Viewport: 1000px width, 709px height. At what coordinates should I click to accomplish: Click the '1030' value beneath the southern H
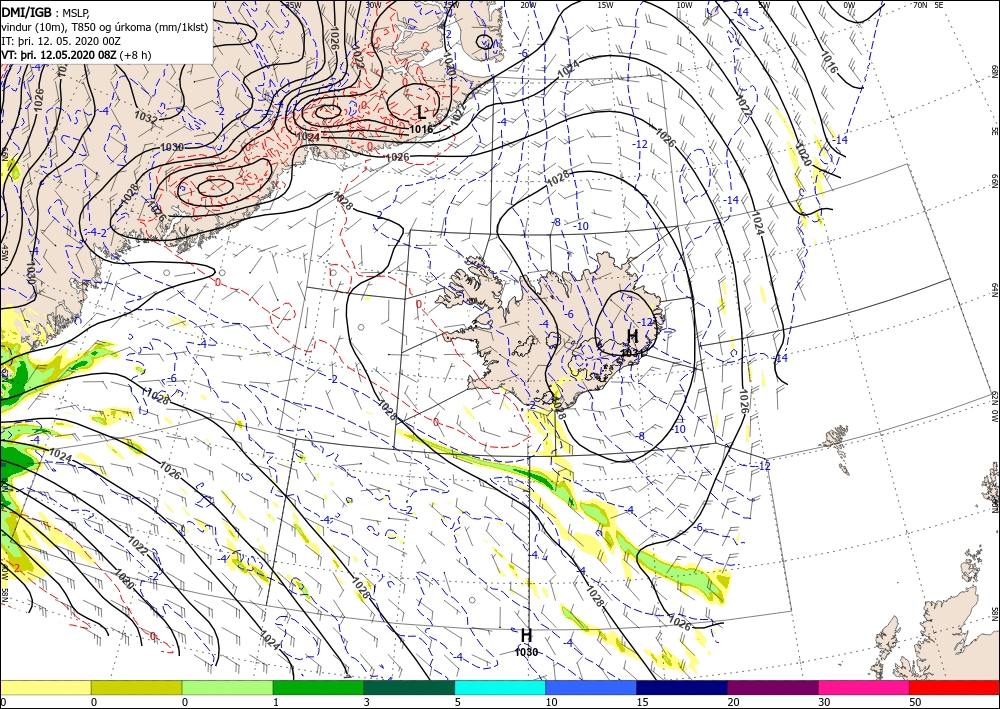point(526,652)
